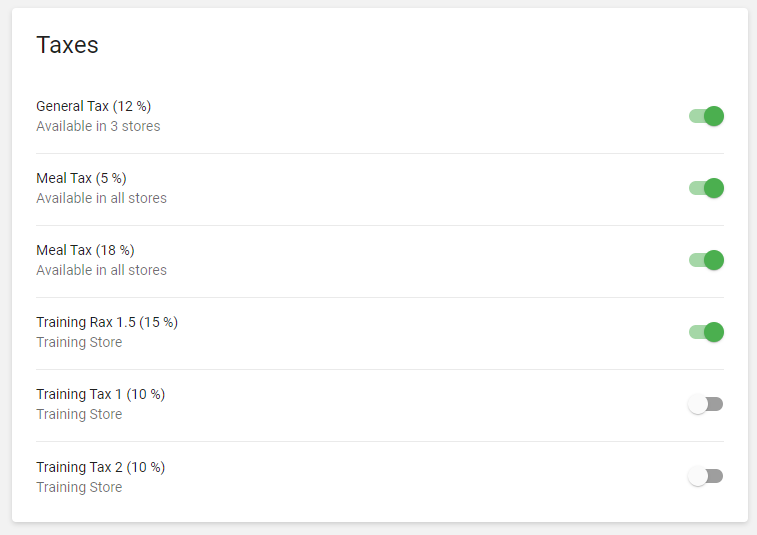Click 'Training Store' under Training Rax 1.5
757x535 pixels.
pos(79,342)
